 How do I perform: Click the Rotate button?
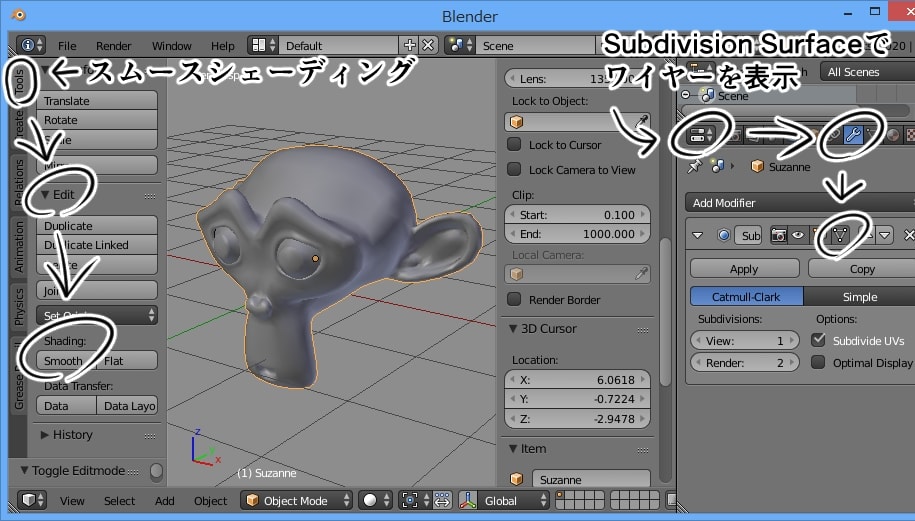(97, 120)
